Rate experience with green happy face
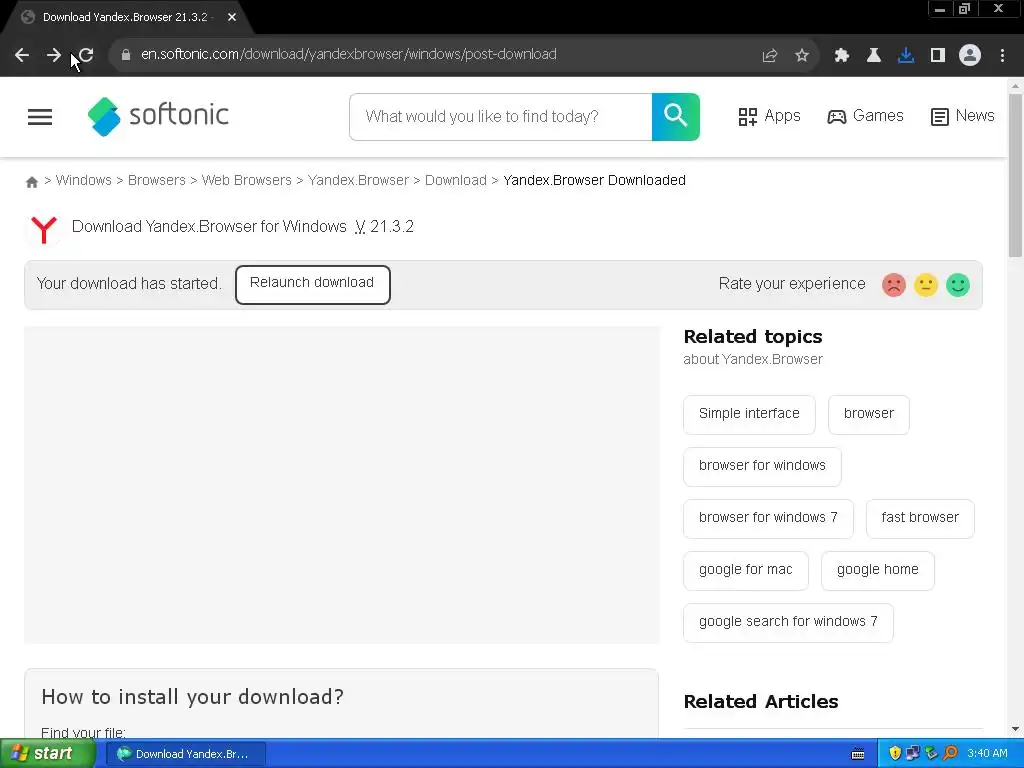This screenshot has height=768, width=1024. click(x=958, y=285)
